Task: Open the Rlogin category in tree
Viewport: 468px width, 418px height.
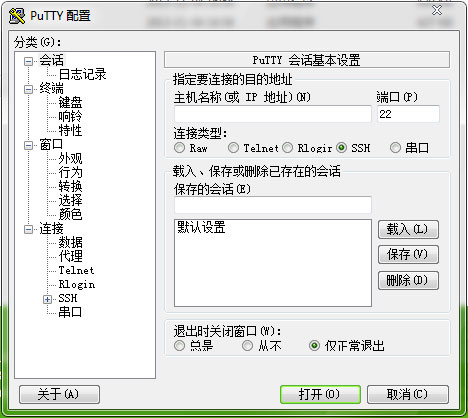Action: click(77, 284)
